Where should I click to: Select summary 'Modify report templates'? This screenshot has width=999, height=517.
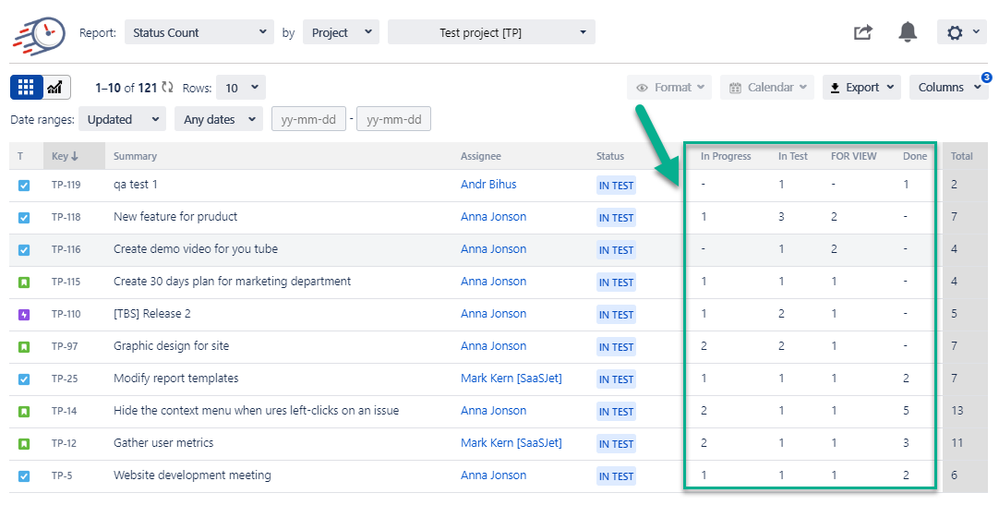pyautogui.click(x=176, y=378)
